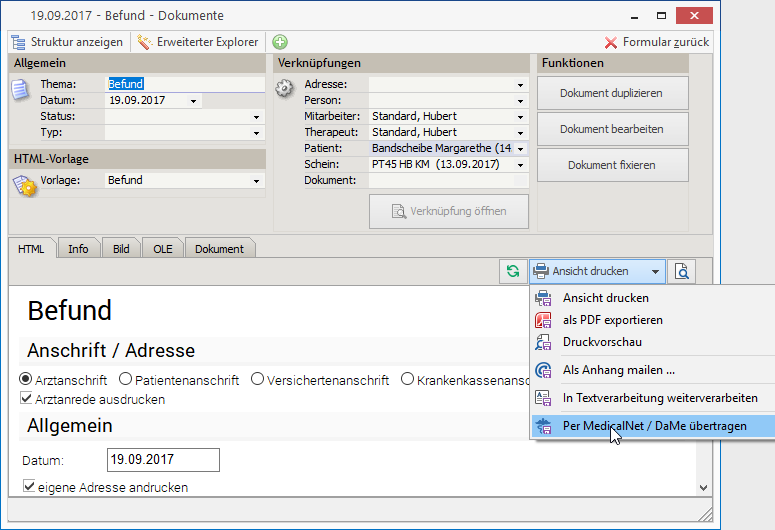
Task: Click Formular zurück red X icon
Action: [x=612, y=42]
